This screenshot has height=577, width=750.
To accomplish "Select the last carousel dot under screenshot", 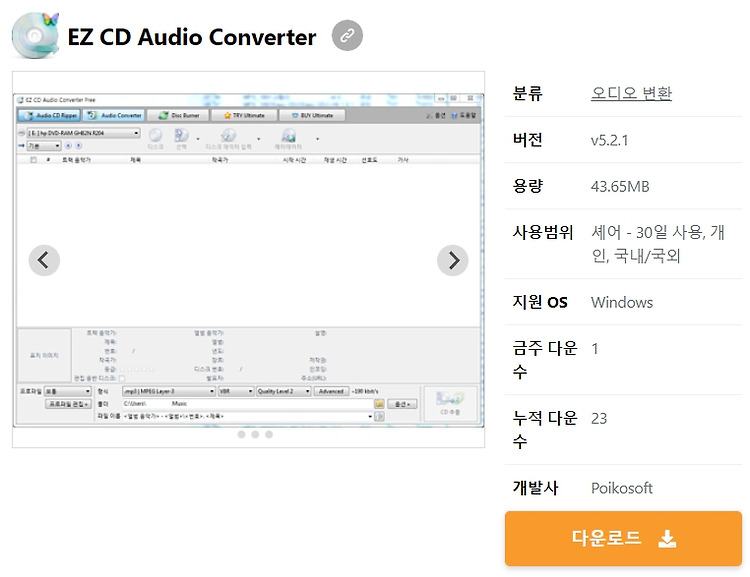I will [x=269, y=434].
